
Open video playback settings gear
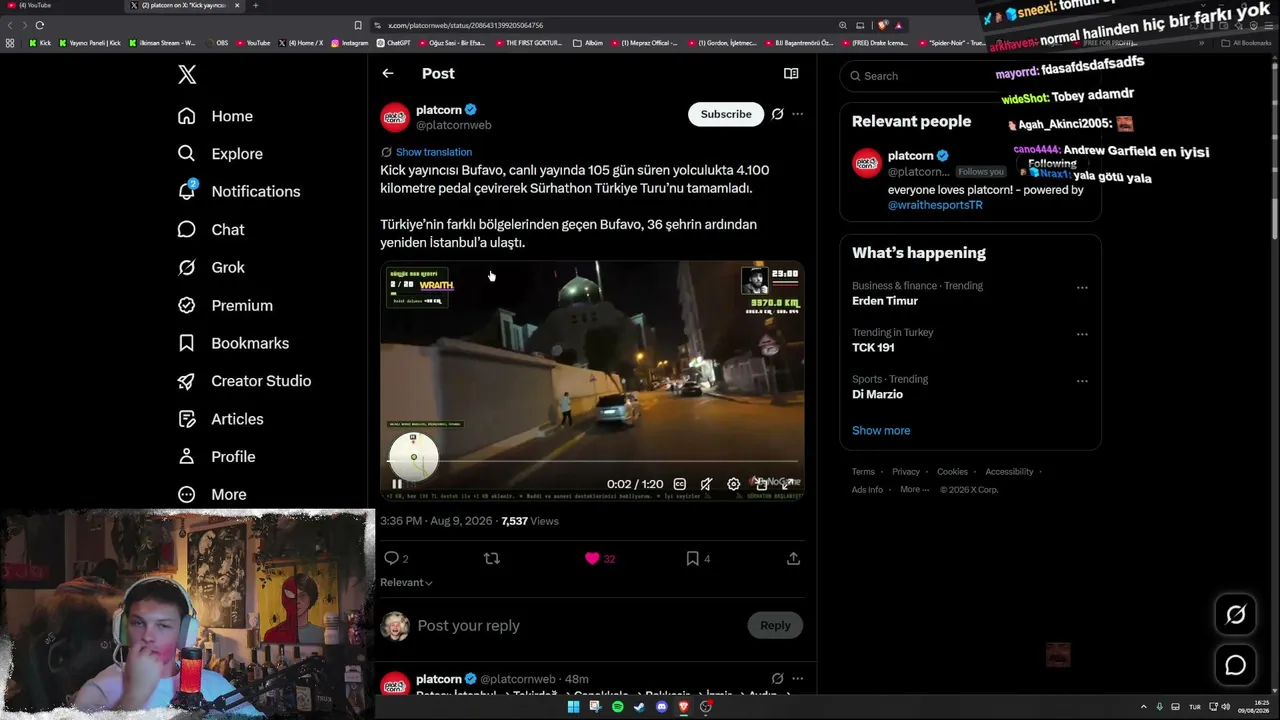pos(734,484)
